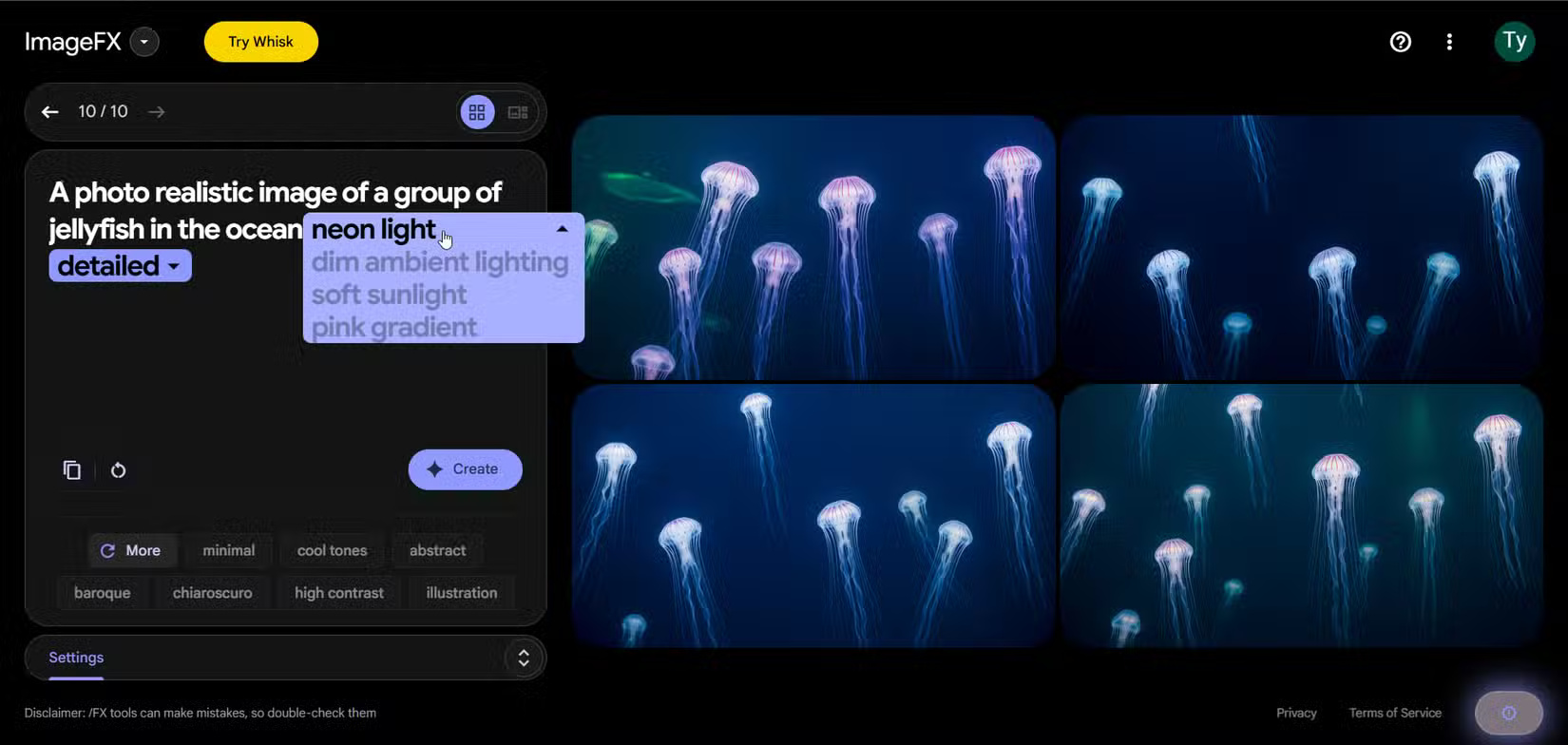This screenshot has width=1568, height=745.
Task: Expand the Settings panel with the chevrons
Action: [524, 658]
